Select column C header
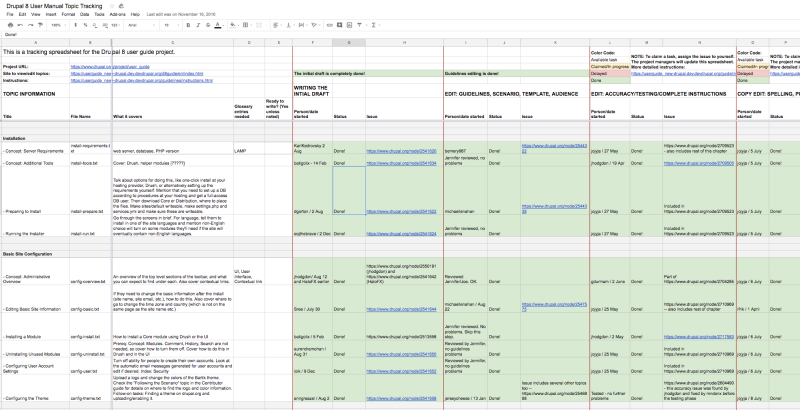The height and width of the screenshot is (410, 800). 173,43
